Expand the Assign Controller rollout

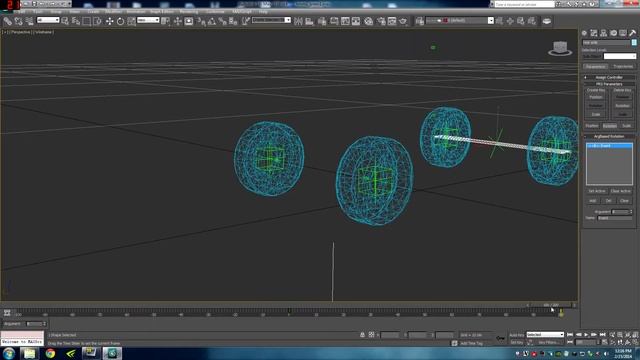tap(609, 77)
